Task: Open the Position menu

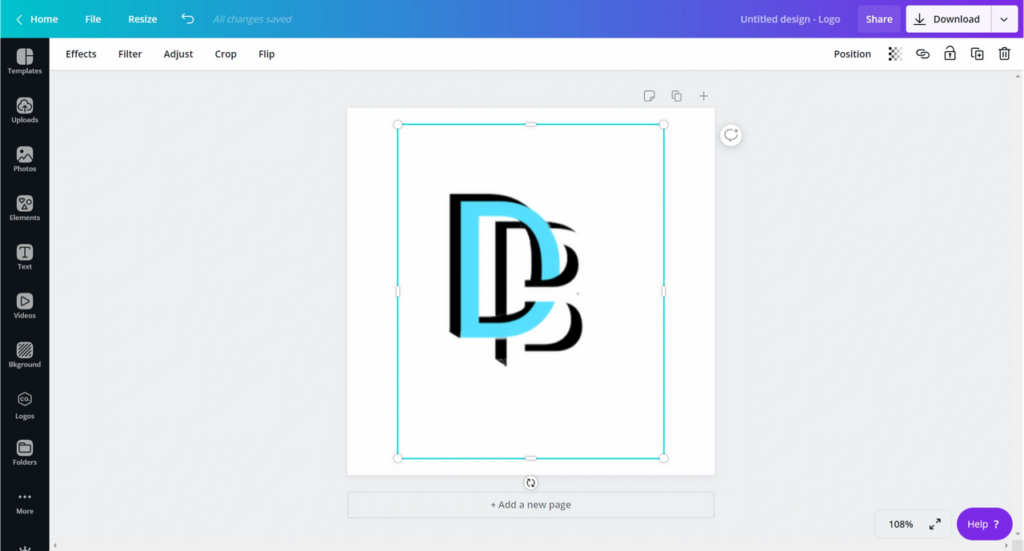Action: click(x=852, y=54)
